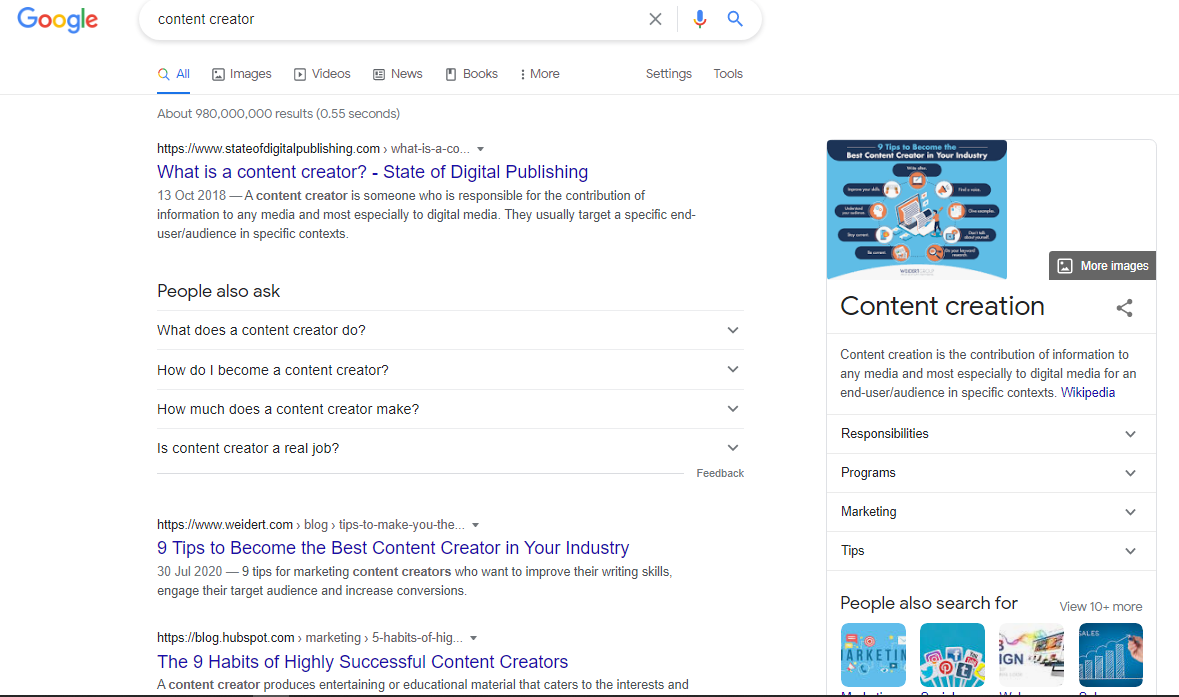Screen dimensions: 1179x697
Task: Open 'The 9 Habits of Highly Successful Content Creators'
Action: click(x=362, y=662)
